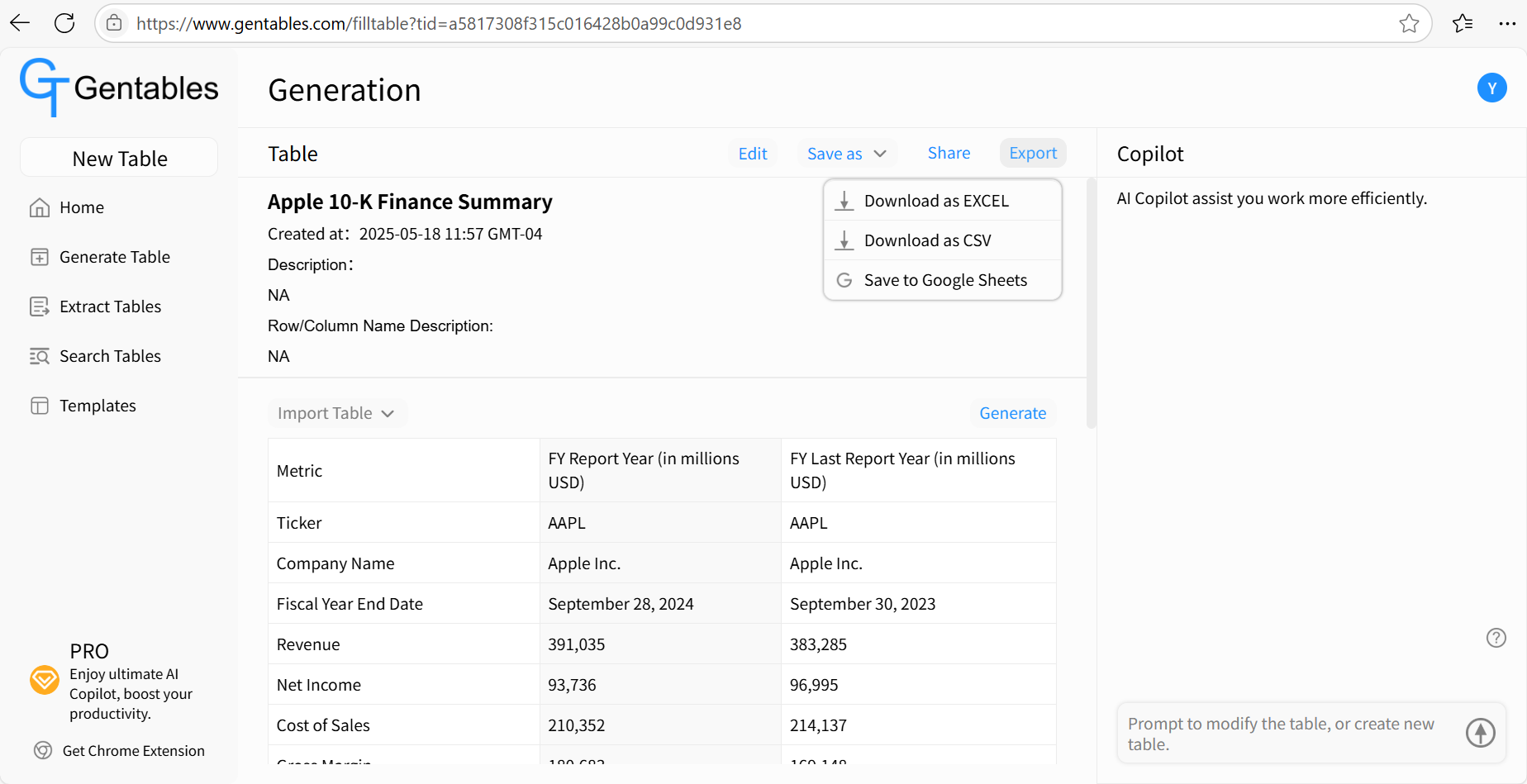Click the Cost of Sales row label

tap(323, 725)
